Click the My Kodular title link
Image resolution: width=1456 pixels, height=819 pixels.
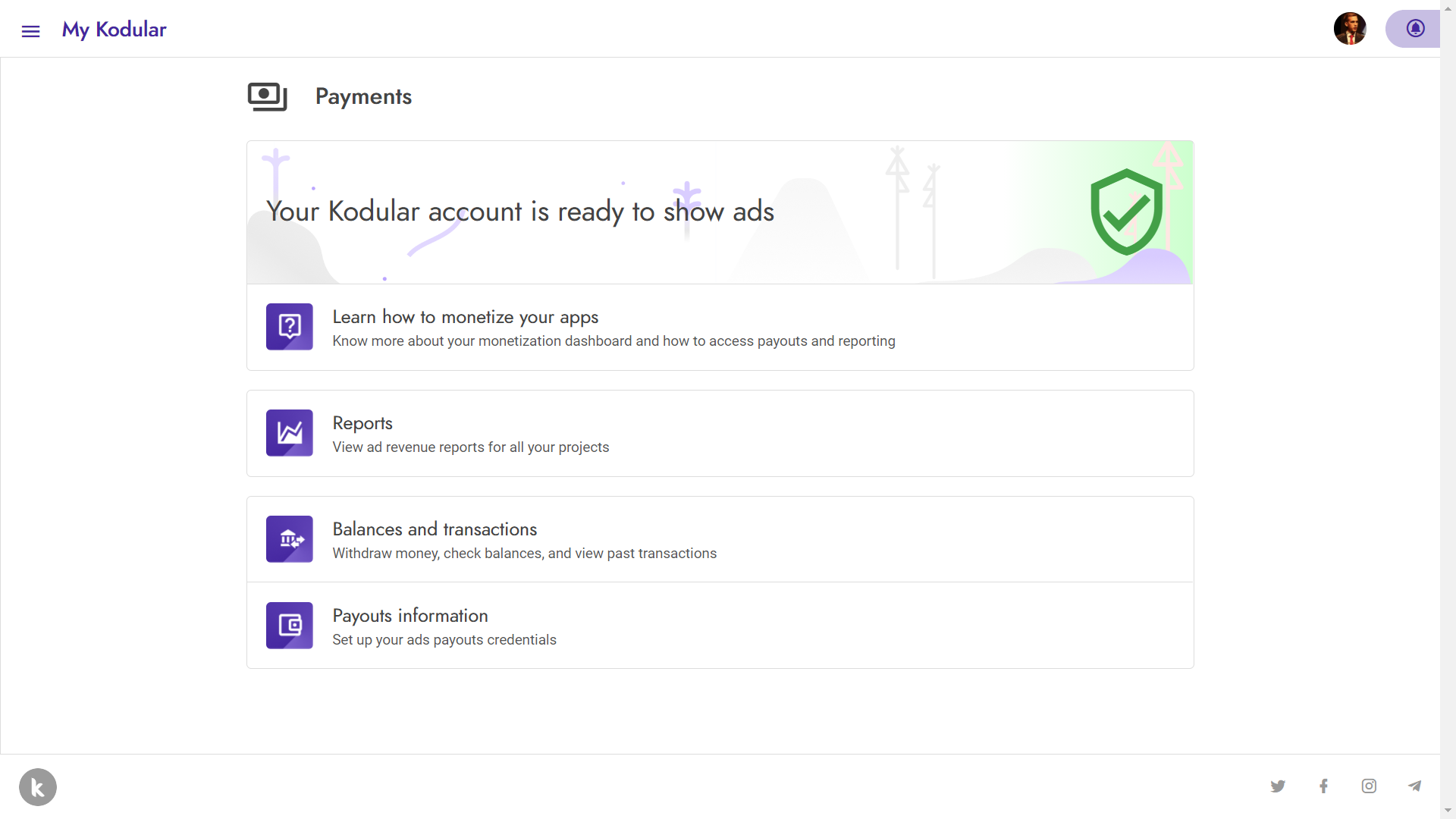point(114,30)
